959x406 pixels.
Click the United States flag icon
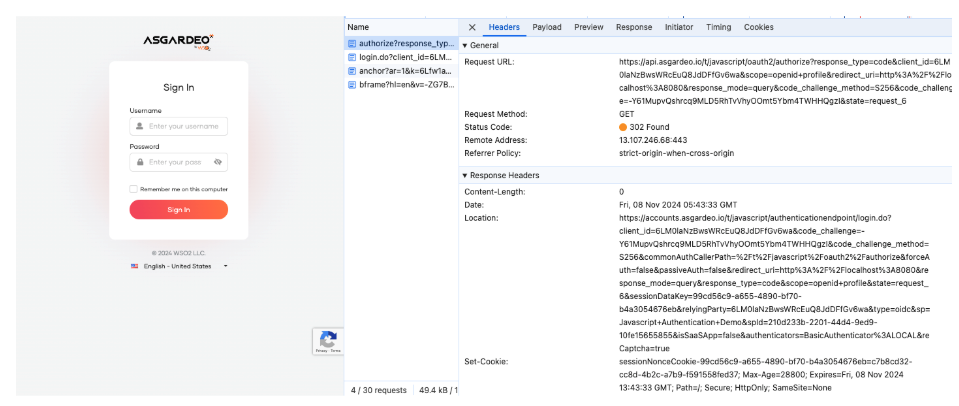pos(135,267)
